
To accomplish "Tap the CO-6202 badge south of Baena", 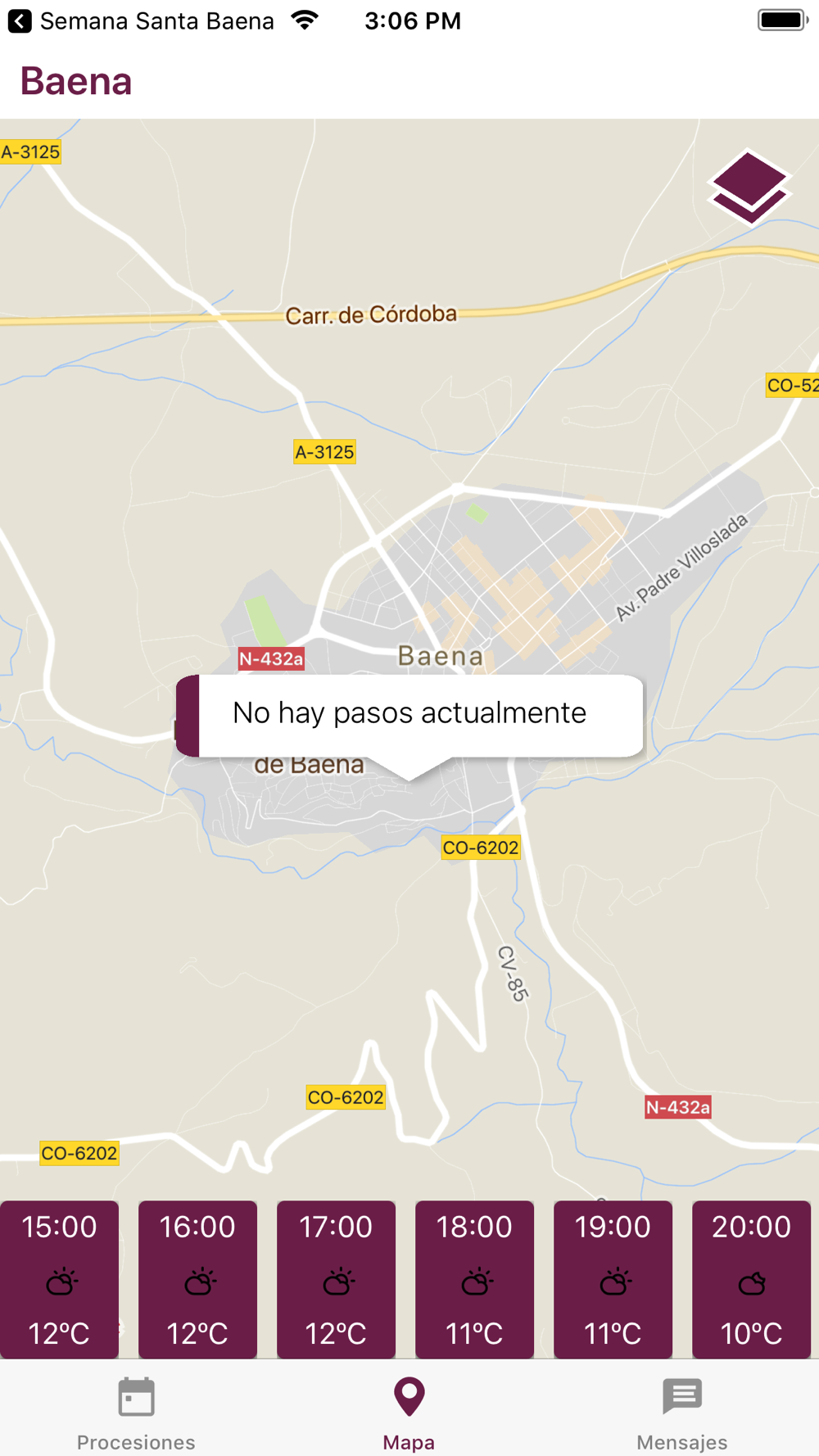I will (x=481, y=848).
